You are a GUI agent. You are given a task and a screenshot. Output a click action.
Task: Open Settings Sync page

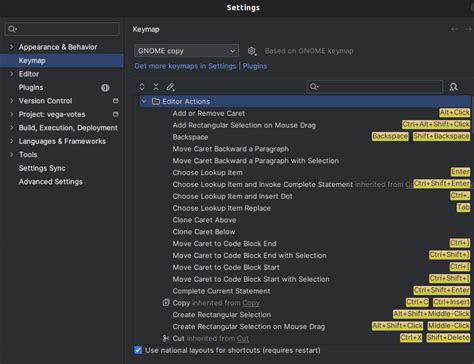coord(42,168)
